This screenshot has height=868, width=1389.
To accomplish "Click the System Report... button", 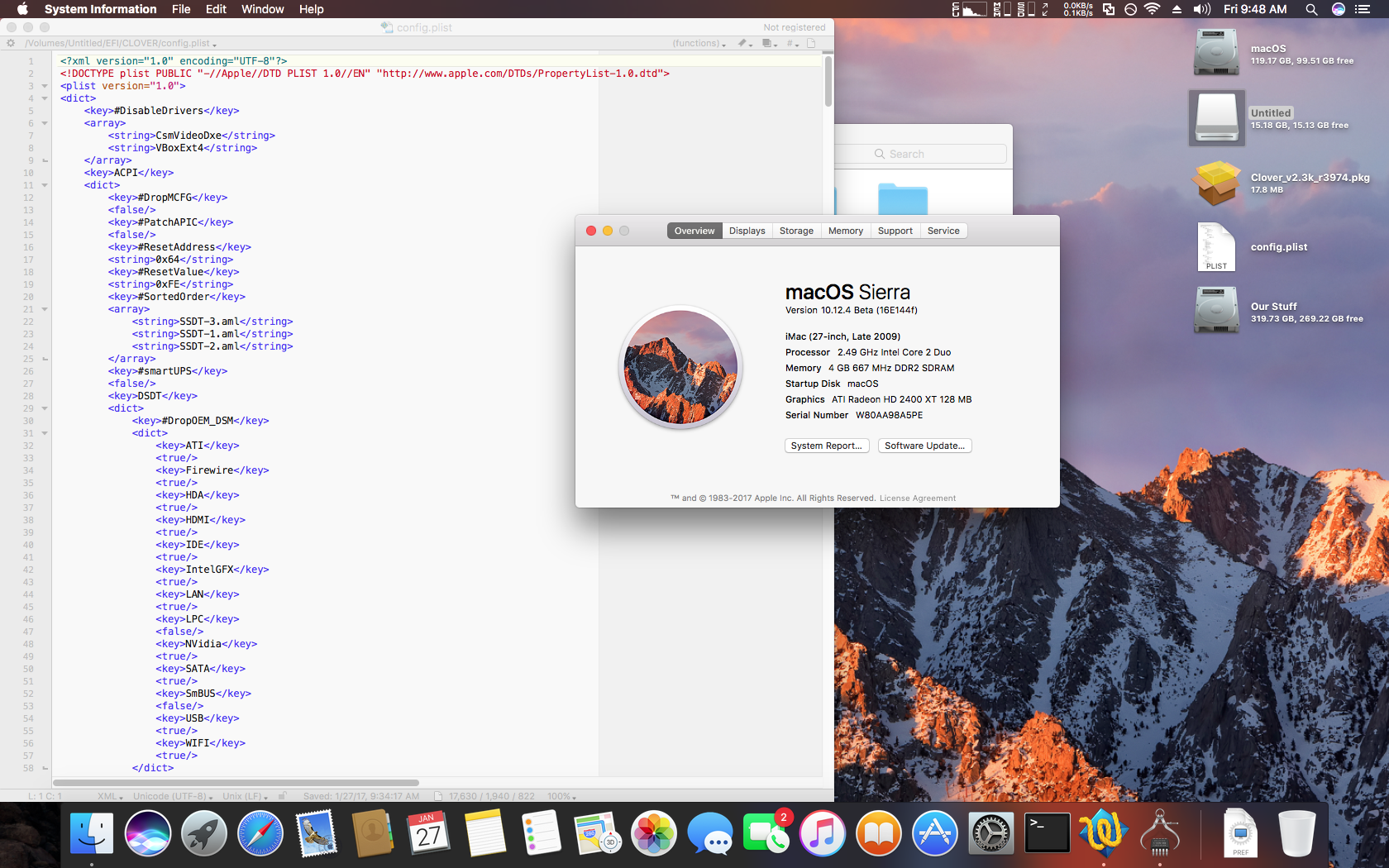I will (827, 446).
